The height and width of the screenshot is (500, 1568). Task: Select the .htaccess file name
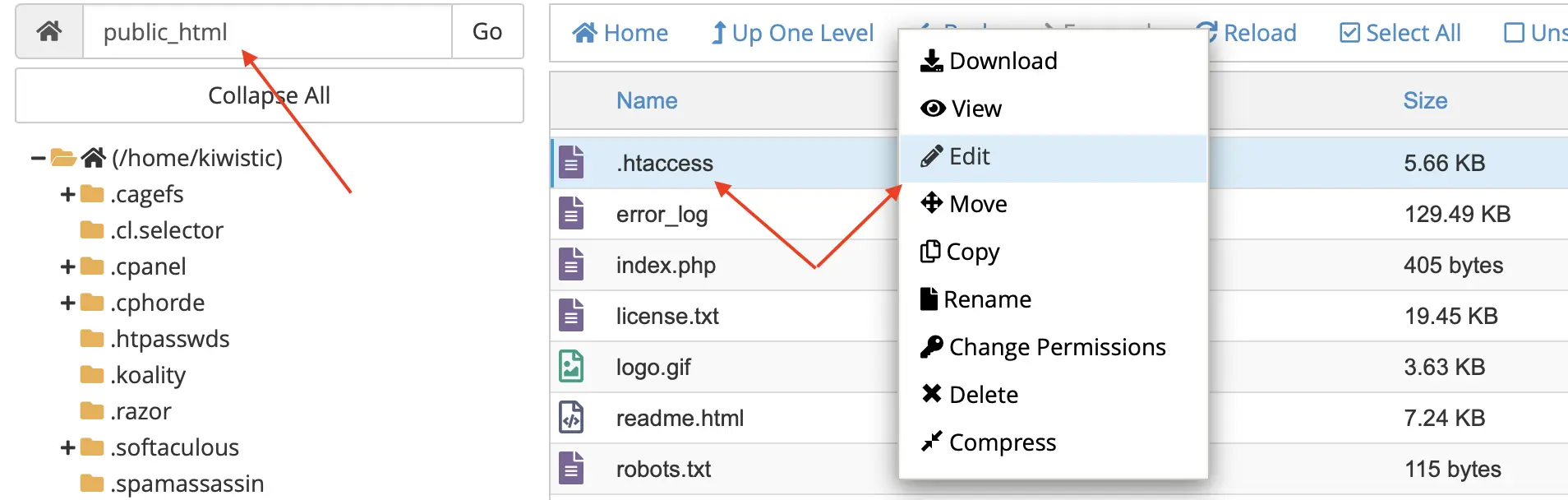point(665,163)
